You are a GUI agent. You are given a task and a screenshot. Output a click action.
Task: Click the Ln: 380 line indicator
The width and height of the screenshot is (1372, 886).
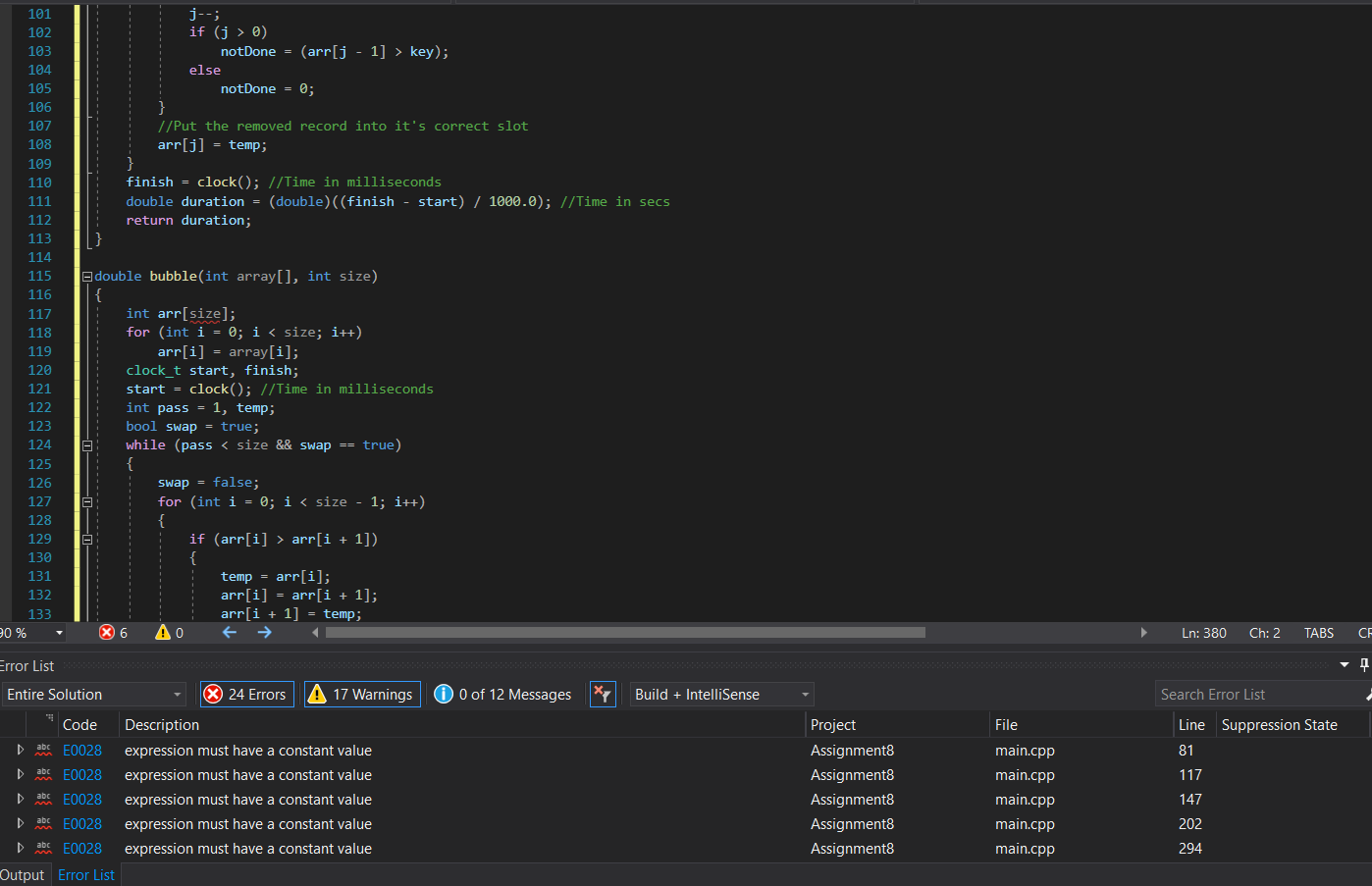1204,633
